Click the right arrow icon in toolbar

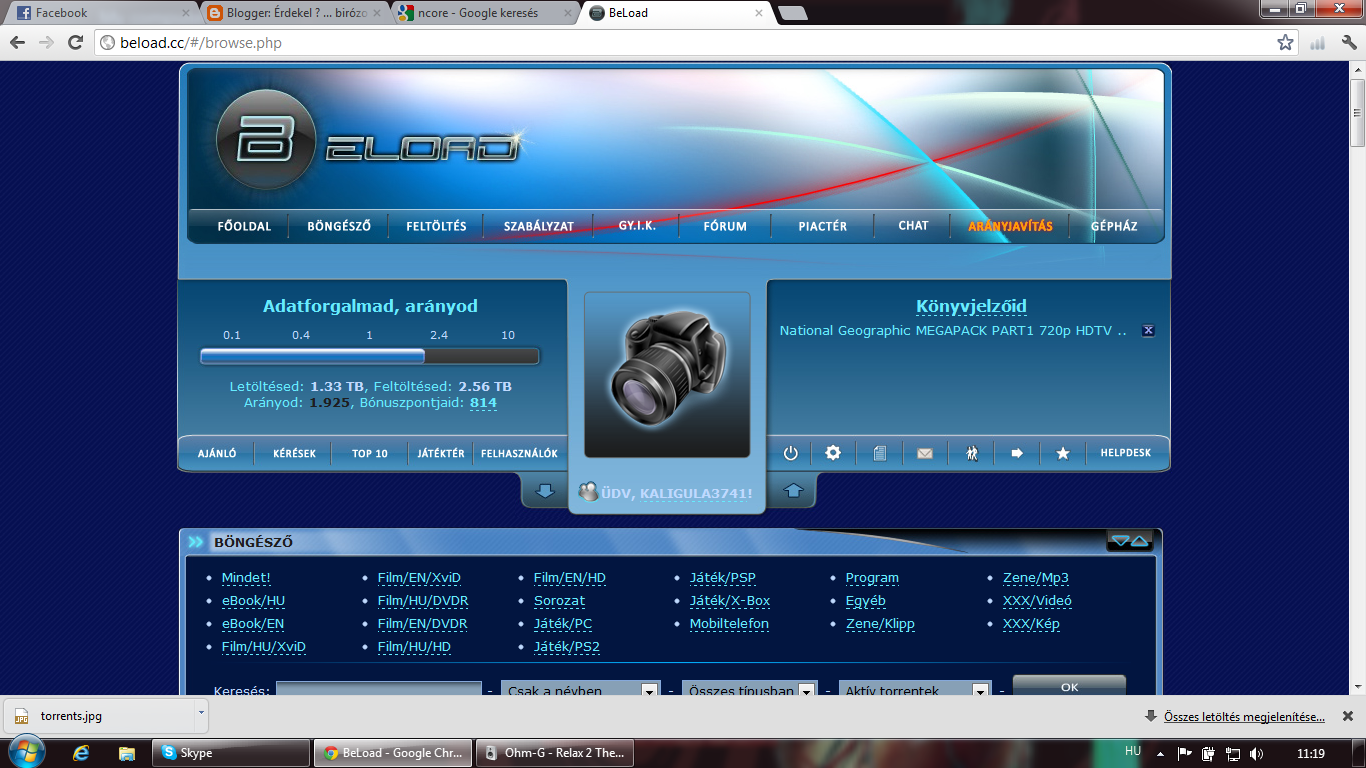[1017, 453]
